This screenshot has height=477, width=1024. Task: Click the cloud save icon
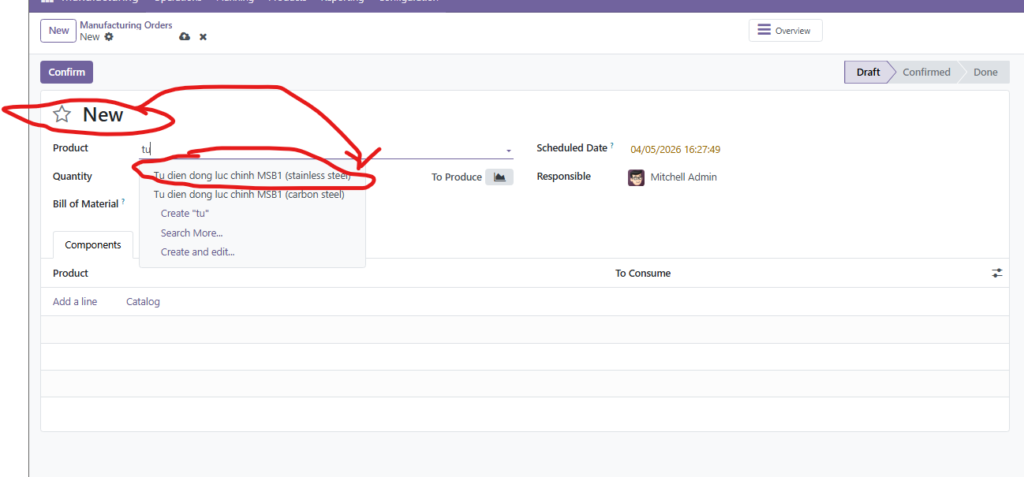point(184,37)
